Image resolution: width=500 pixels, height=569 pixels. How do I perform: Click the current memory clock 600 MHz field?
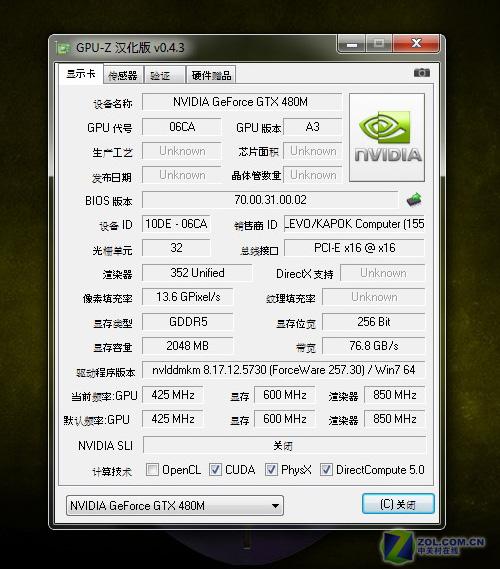(284, 395)
